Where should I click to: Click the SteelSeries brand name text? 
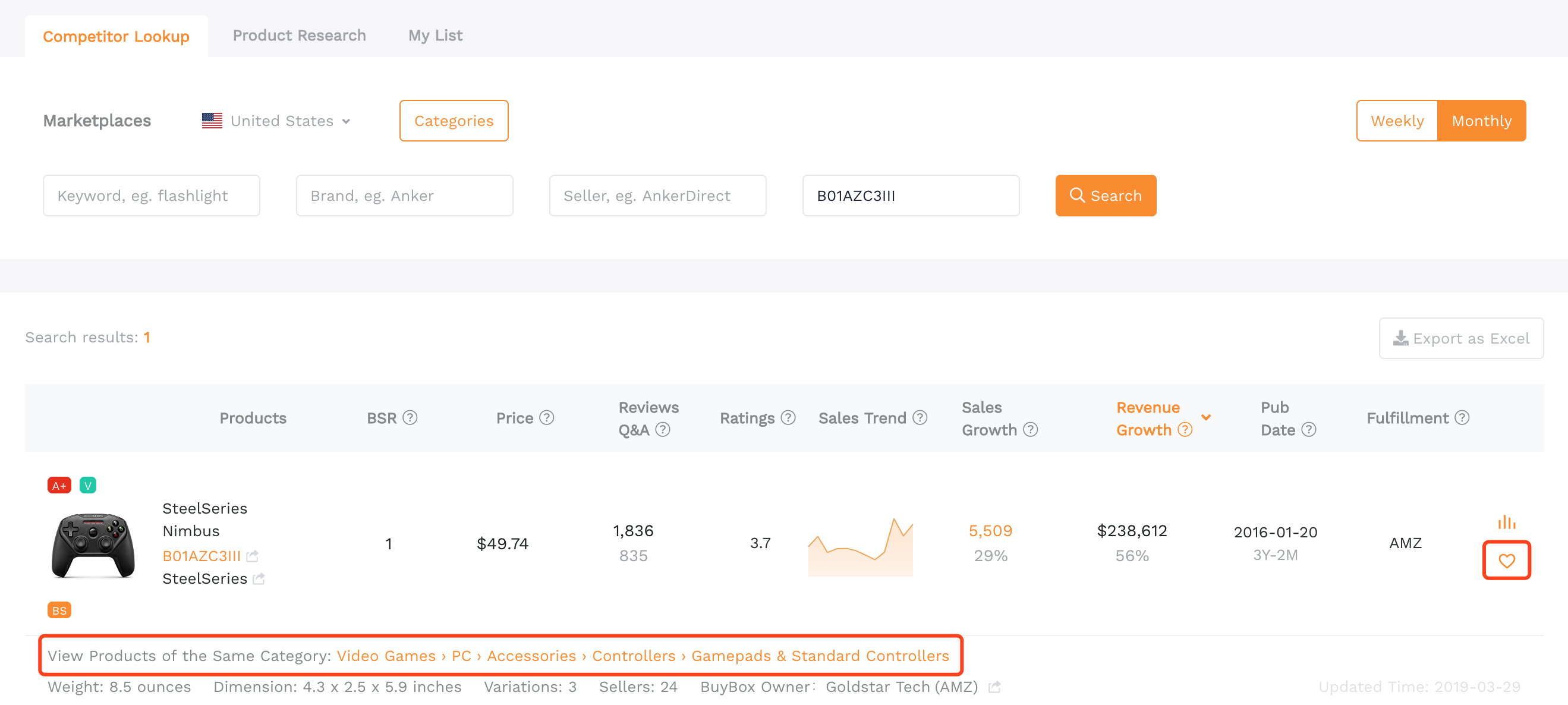204,578
